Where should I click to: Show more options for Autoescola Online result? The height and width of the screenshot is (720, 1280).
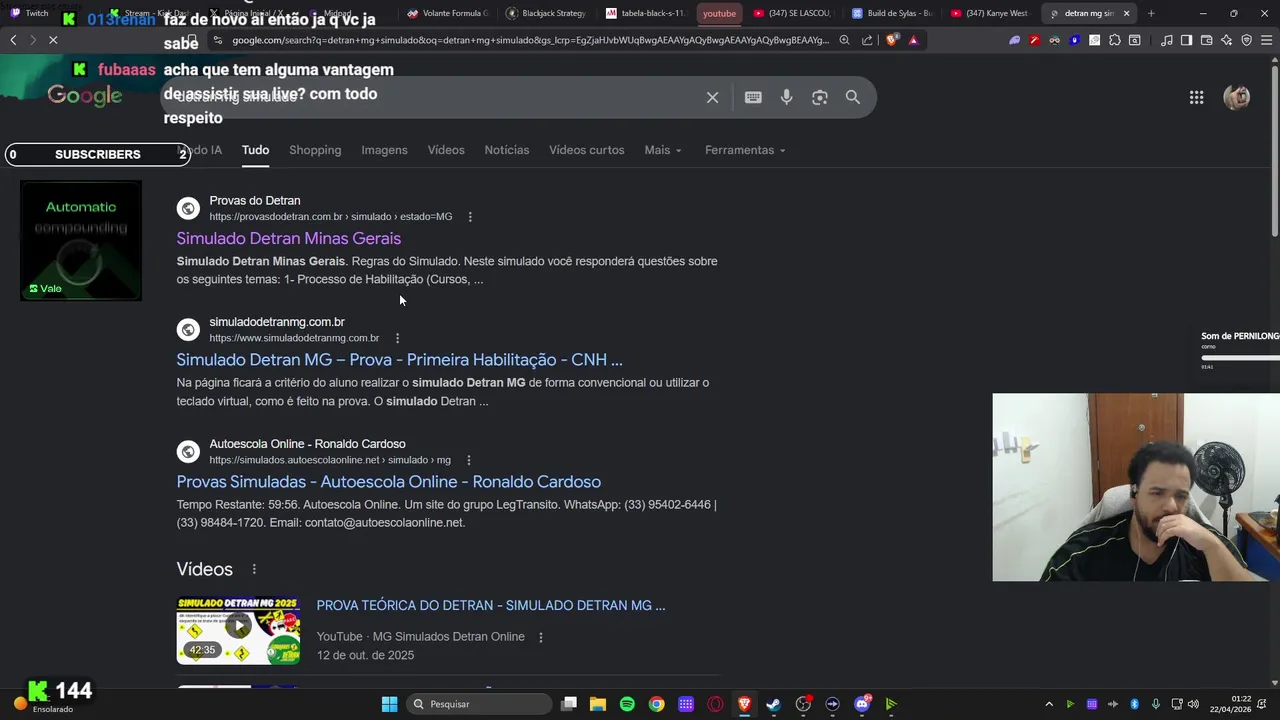point(468,460)
